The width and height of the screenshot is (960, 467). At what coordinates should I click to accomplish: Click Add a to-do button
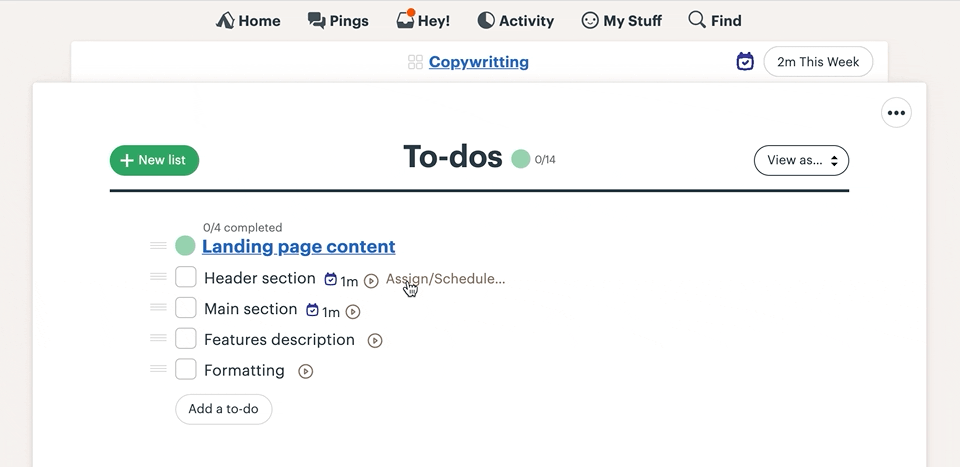[223, 409]
